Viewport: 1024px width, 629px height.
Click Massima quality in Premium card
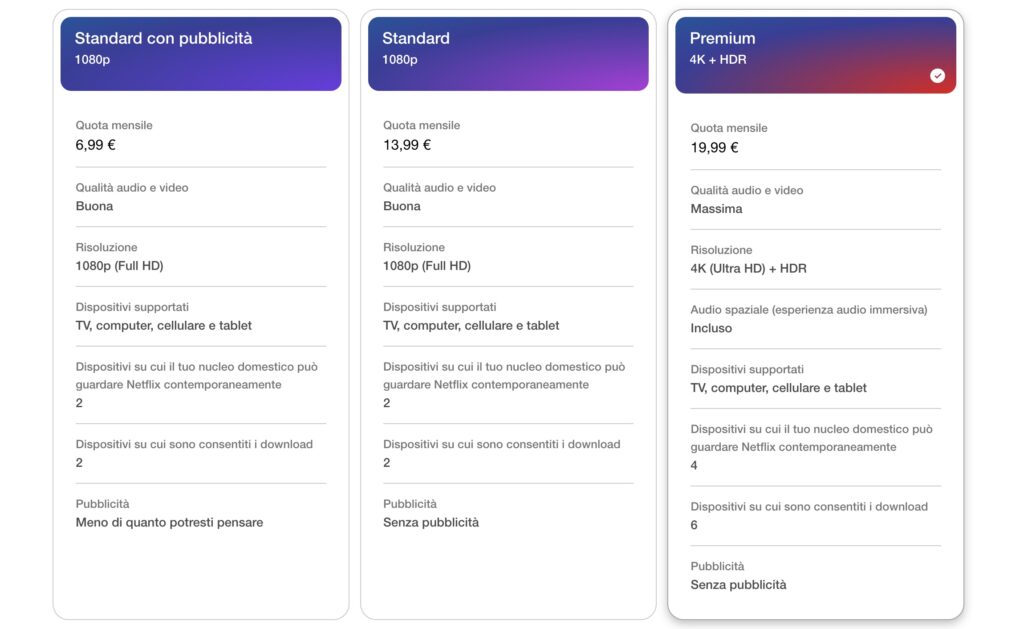[716, 210]
